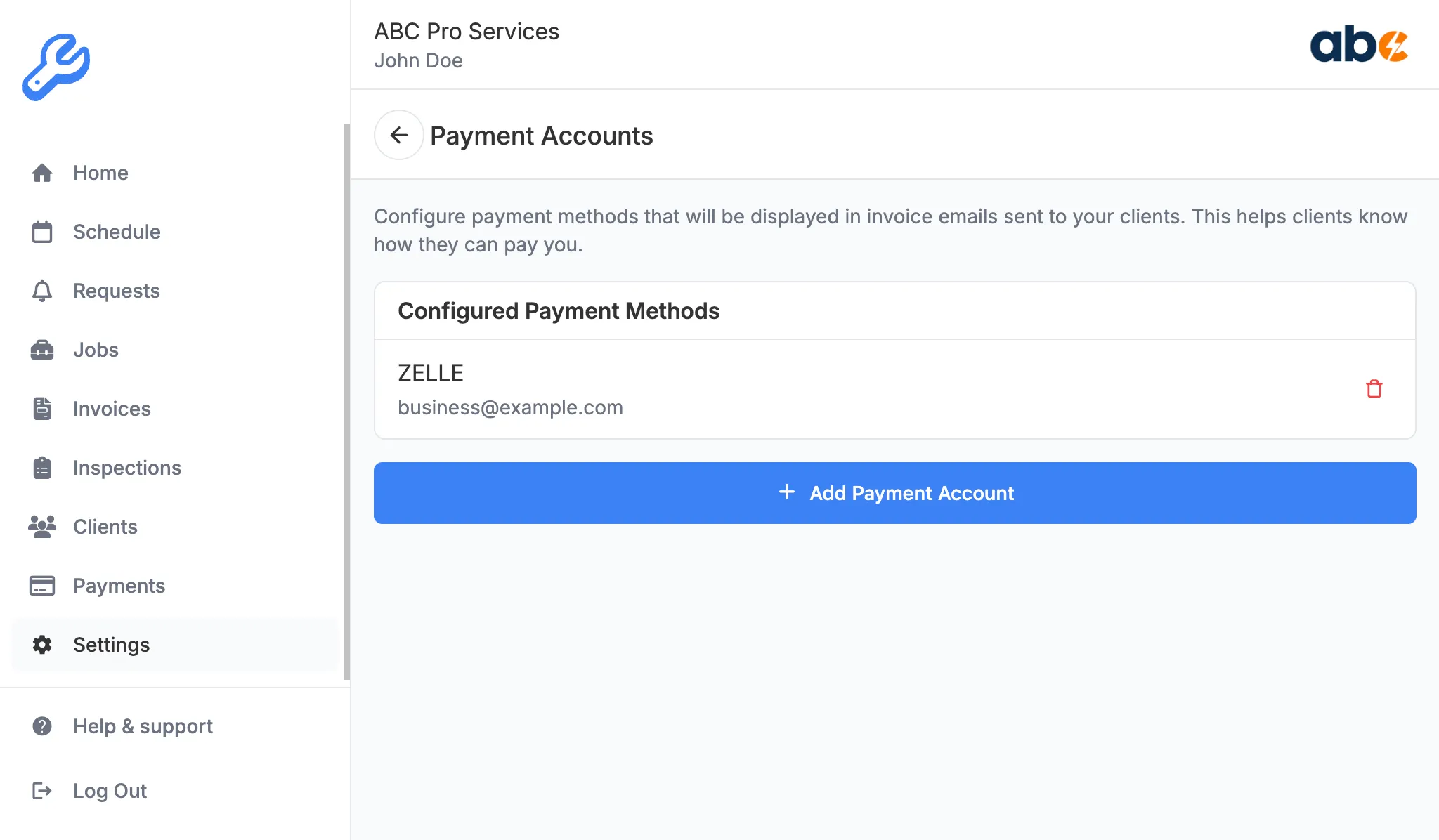Screen dimensions: 1439x840
Task: Click the Add Payment Account button
Action: [895, 493]
